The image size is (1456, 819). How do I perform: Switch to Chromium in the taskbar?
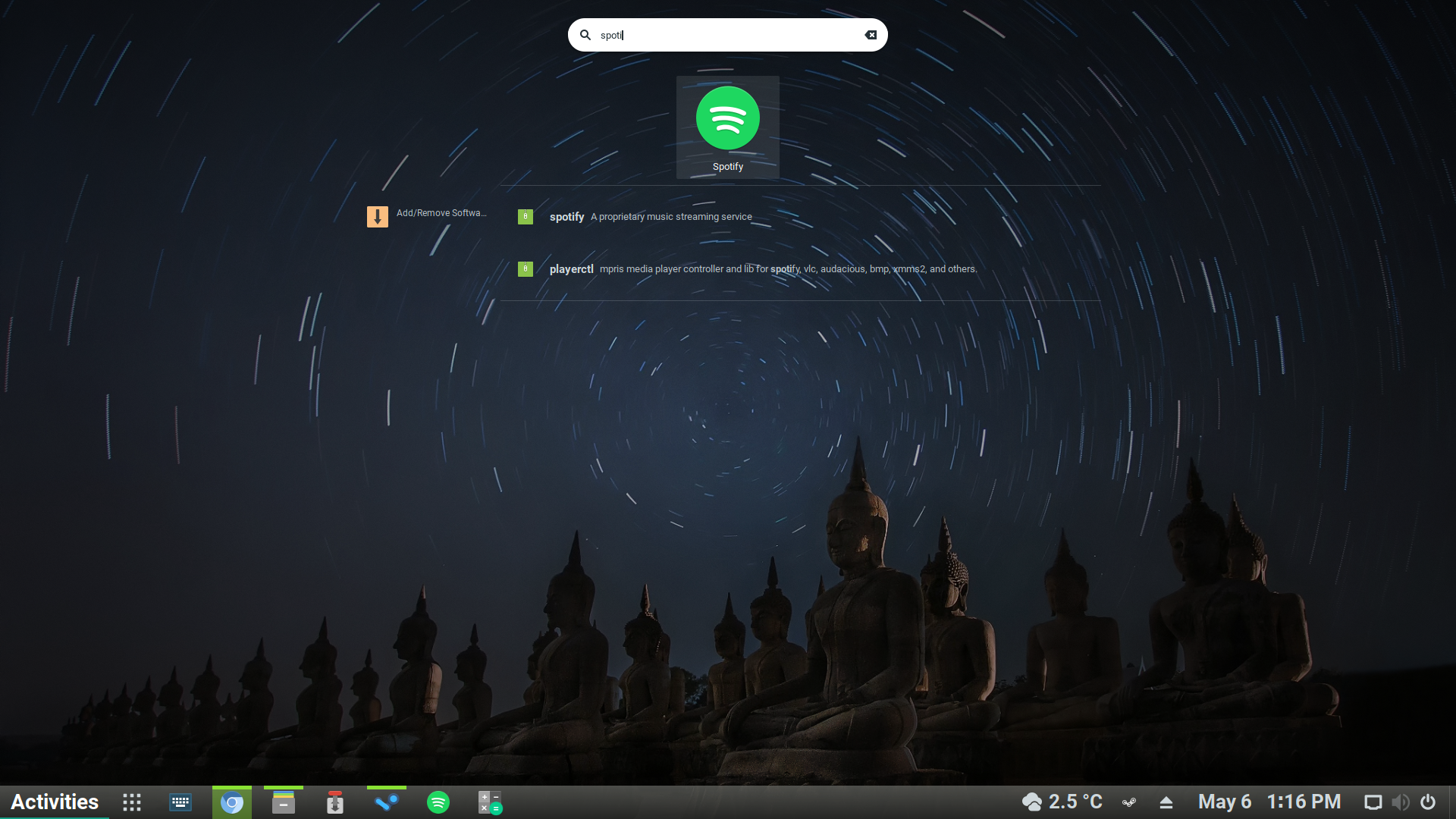coord(232,802)
